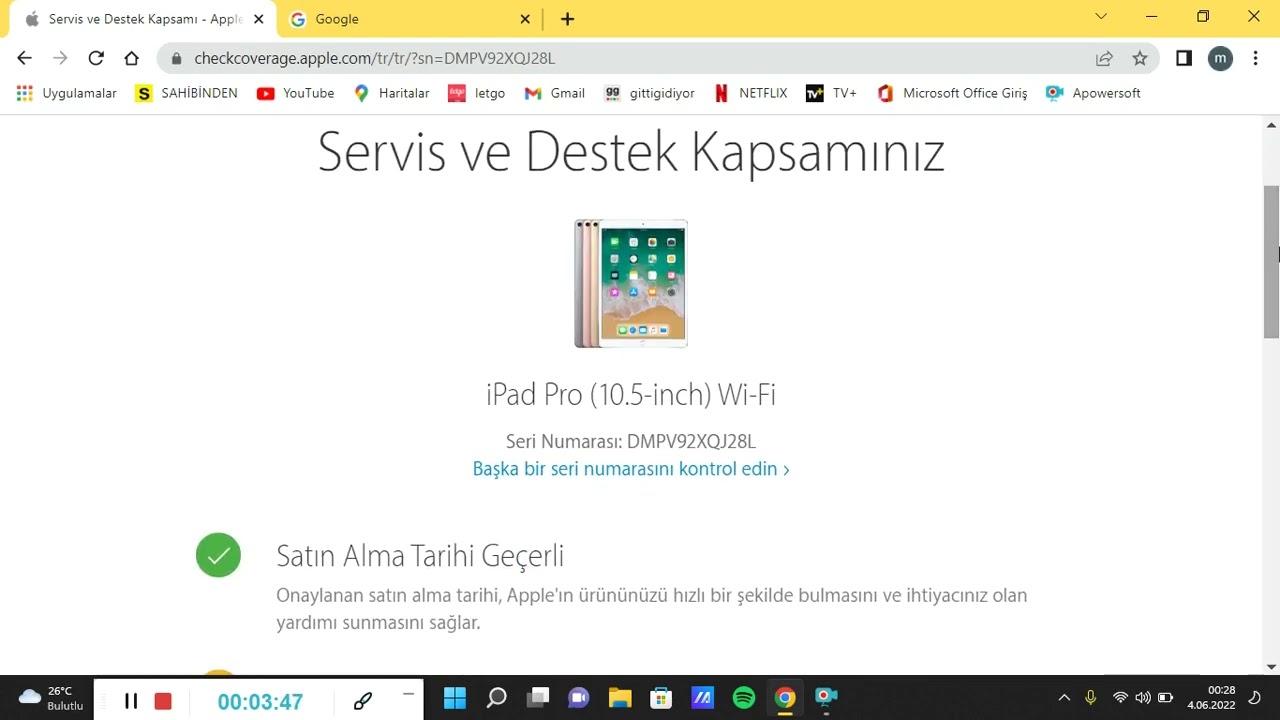Open File Explorer from taskbar
The width and height of the screenshot is (1280, 720).
(620, 697)
